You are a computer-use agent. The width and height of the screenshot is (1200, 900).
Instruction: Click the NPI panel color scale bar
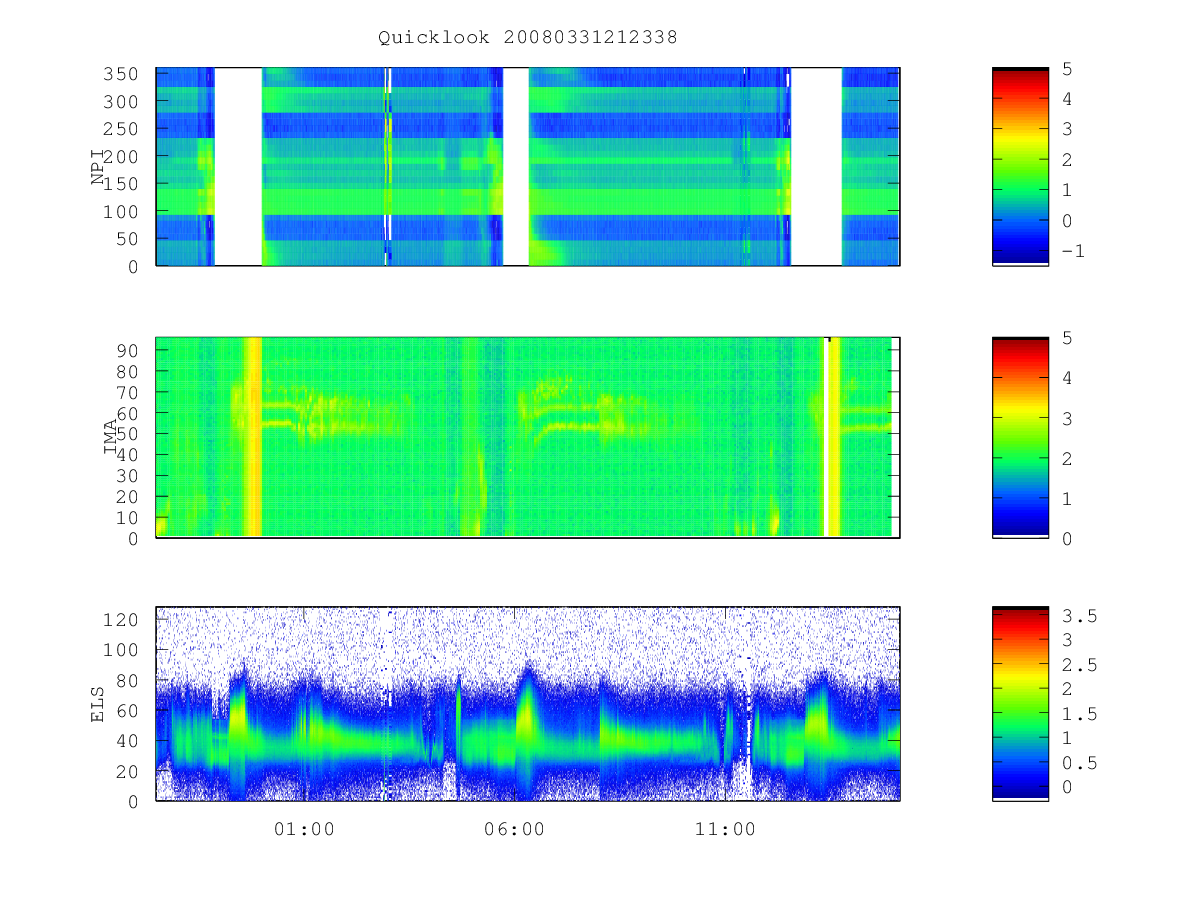pyautogui.click(x=1020, y=166)
